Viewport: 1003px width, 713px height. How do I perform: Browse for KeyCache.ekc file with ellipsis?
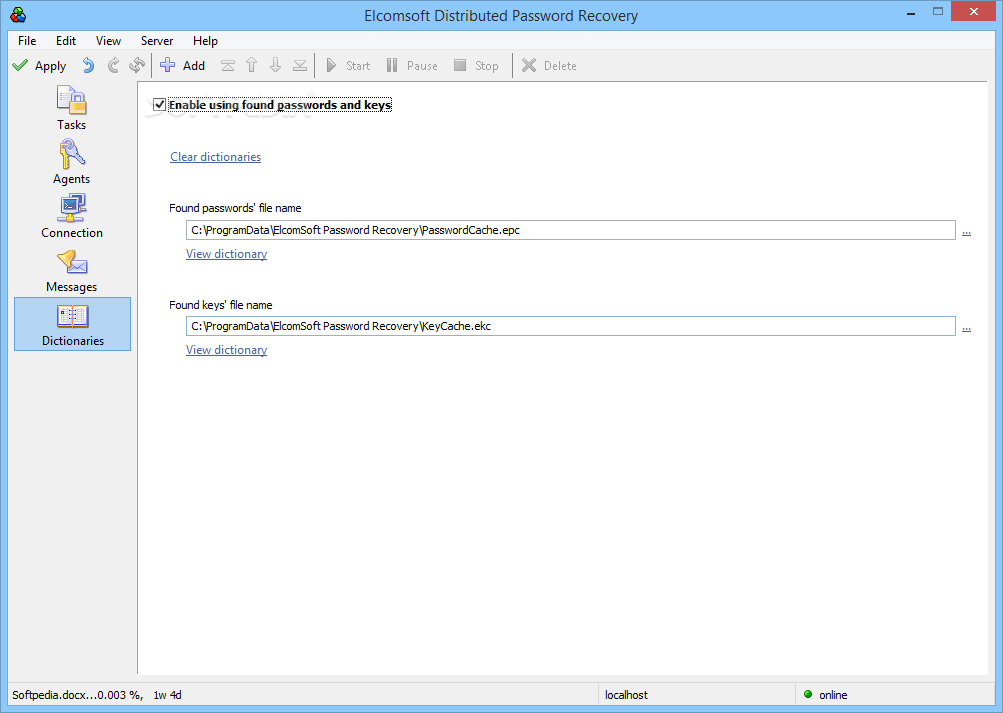coord(966,327)
